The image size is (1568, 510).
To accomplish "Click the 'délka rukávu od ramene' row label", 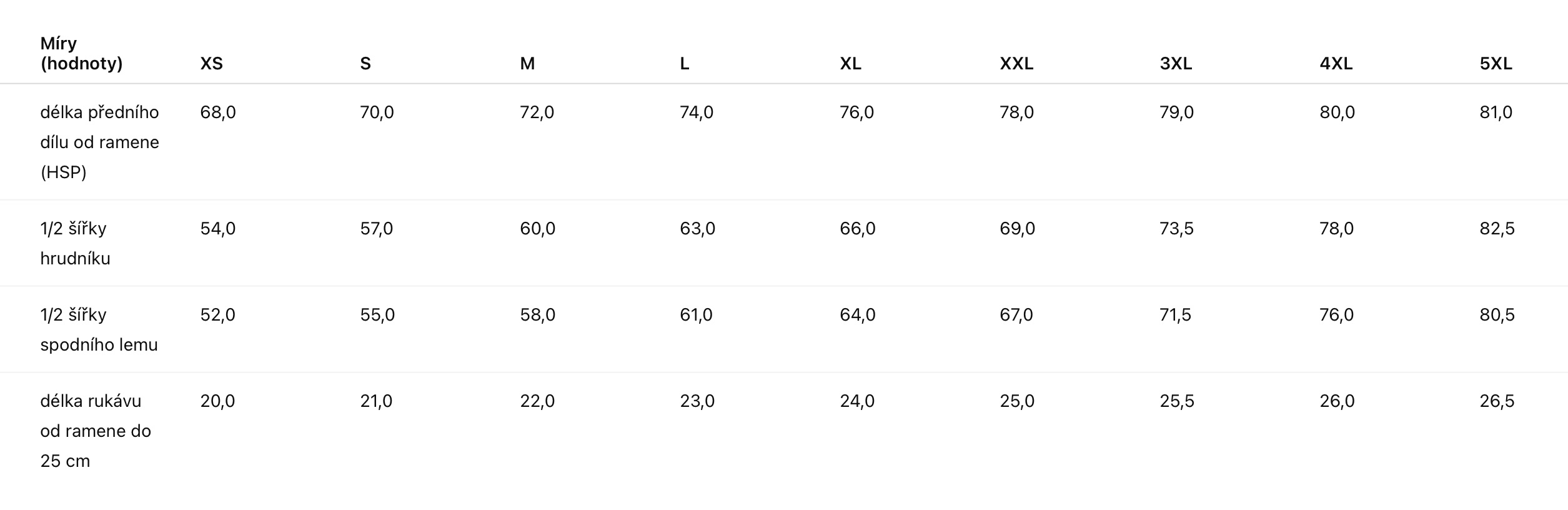I will click(x=96, y=431).
